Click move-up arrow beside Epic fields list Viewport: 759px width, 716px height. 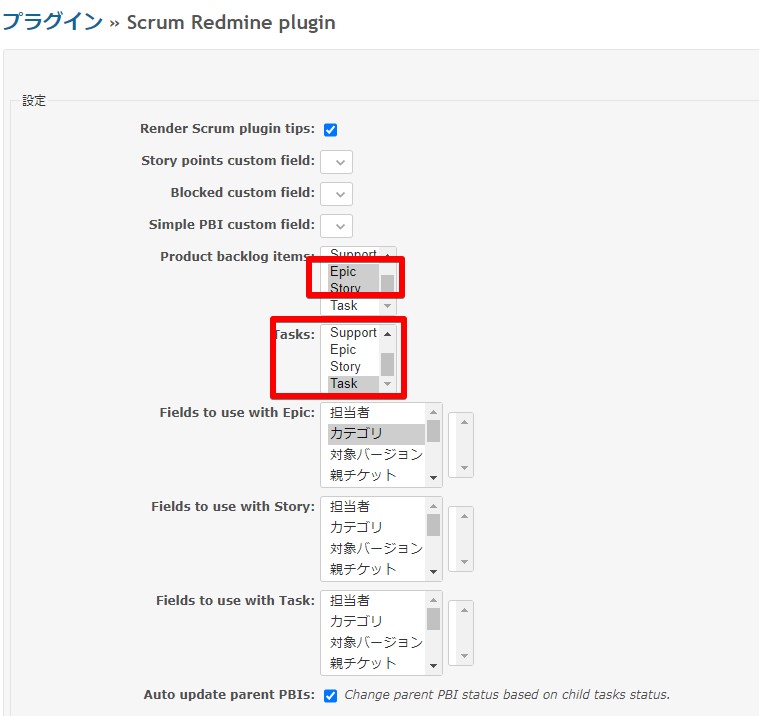point(464,423)
